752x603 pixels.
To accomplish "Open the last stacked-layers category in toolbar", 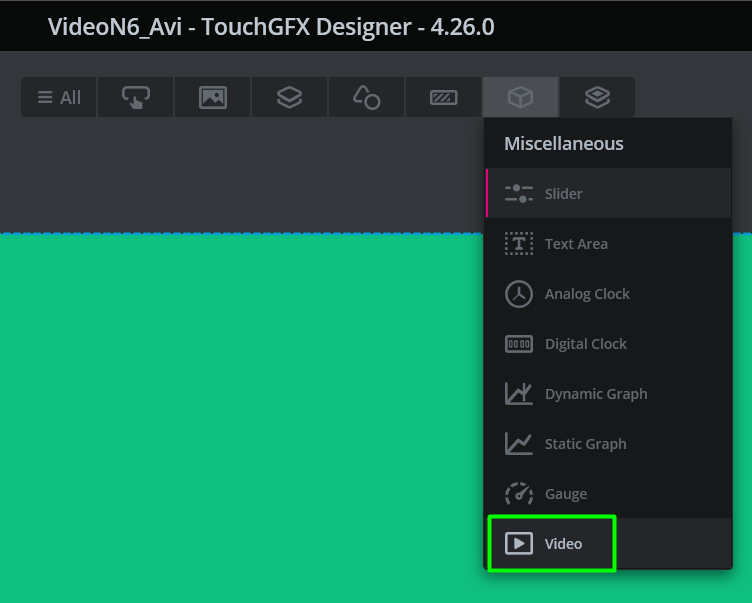I will point(597,97).
